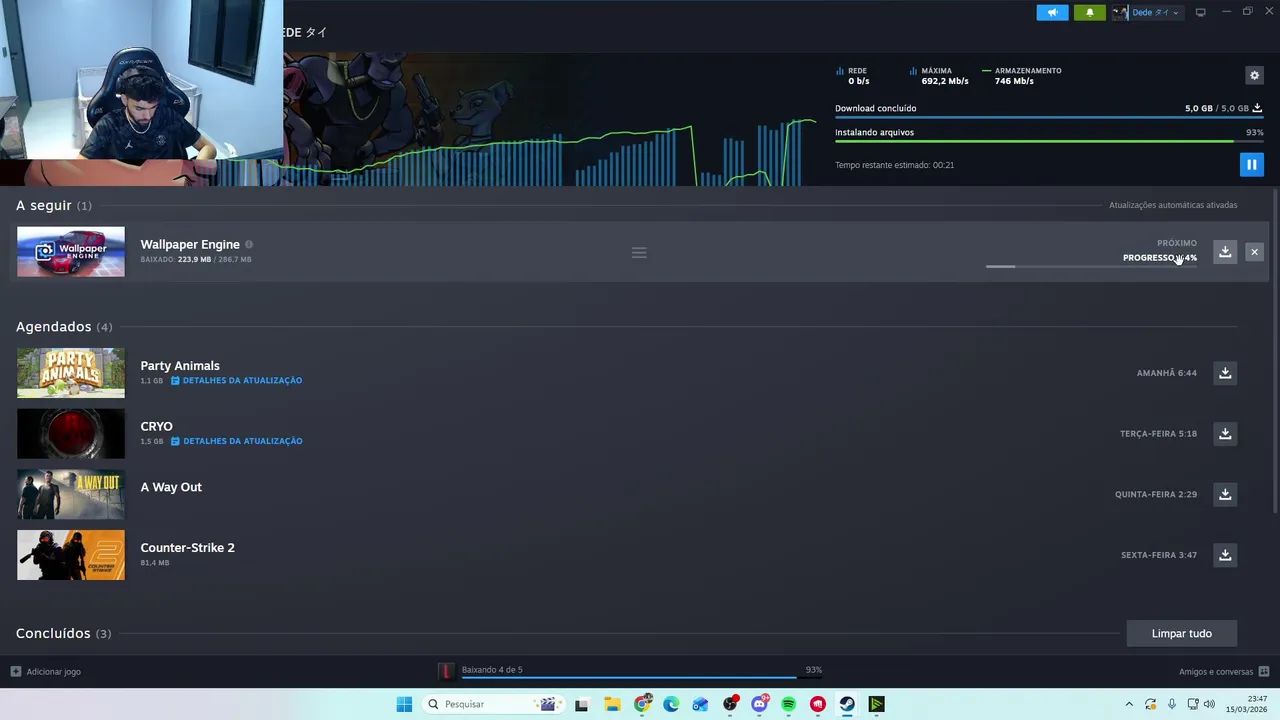Click the Concluídos section header
This screenshot has width=1280, height=720.
pyautogui.click(x=63, y=633)
